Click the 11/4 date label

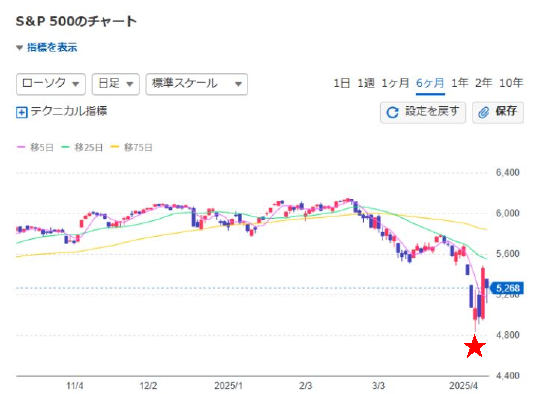pyautogui.click(x=75, y=386)
